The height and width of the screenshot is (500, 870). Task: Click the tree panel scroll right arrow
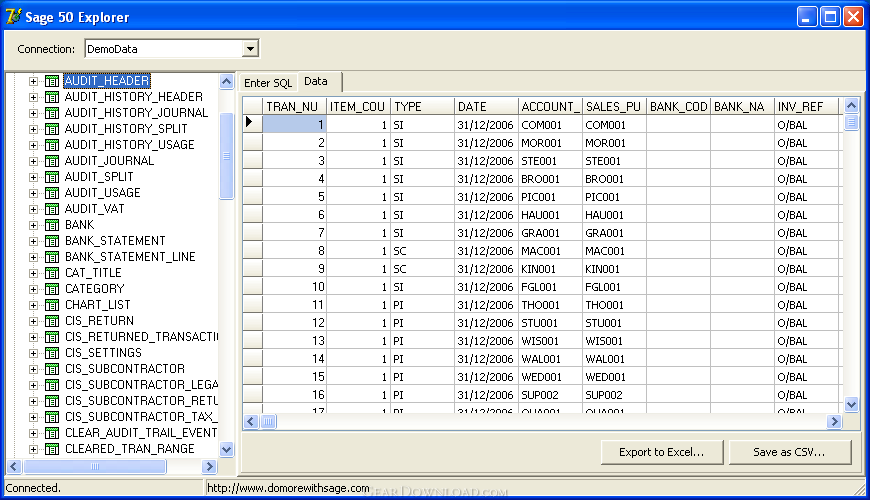209,467
